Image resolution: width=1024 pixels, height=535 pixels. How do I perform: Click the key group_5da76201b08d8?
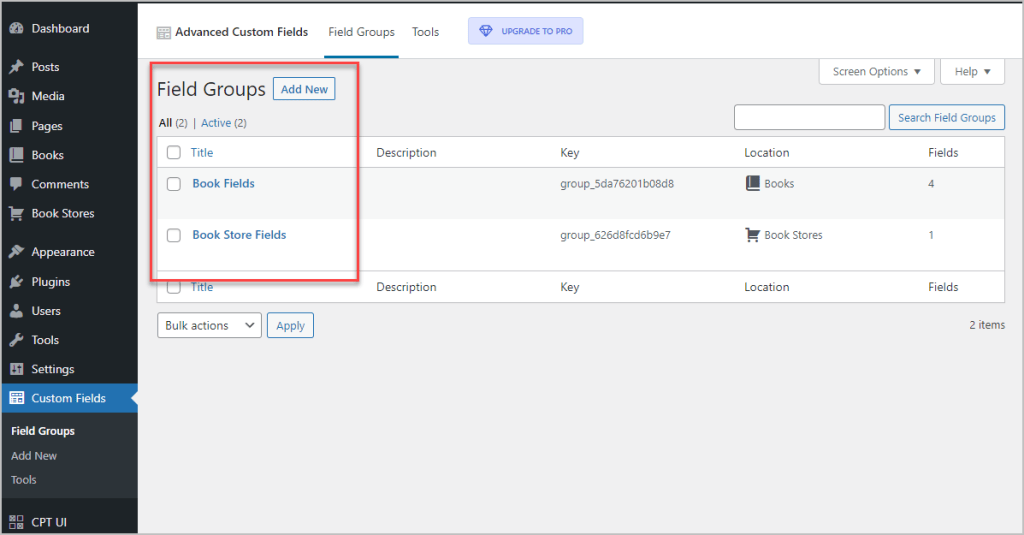point(616,184)
